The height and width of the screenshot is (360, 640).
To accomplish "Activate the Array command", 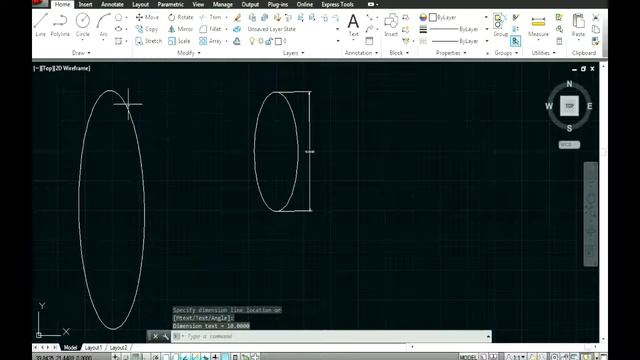I will [211, 41].
